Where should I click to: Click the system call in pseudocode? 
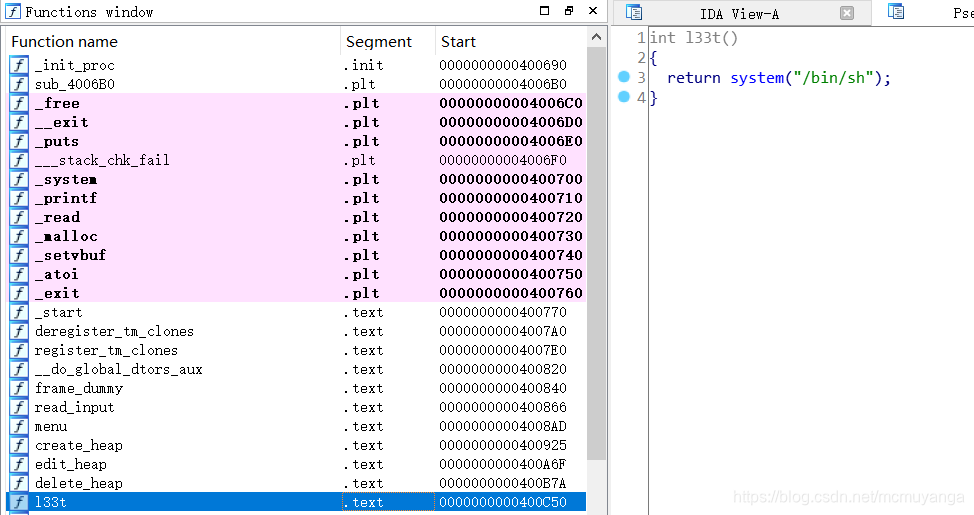[757, 78]
